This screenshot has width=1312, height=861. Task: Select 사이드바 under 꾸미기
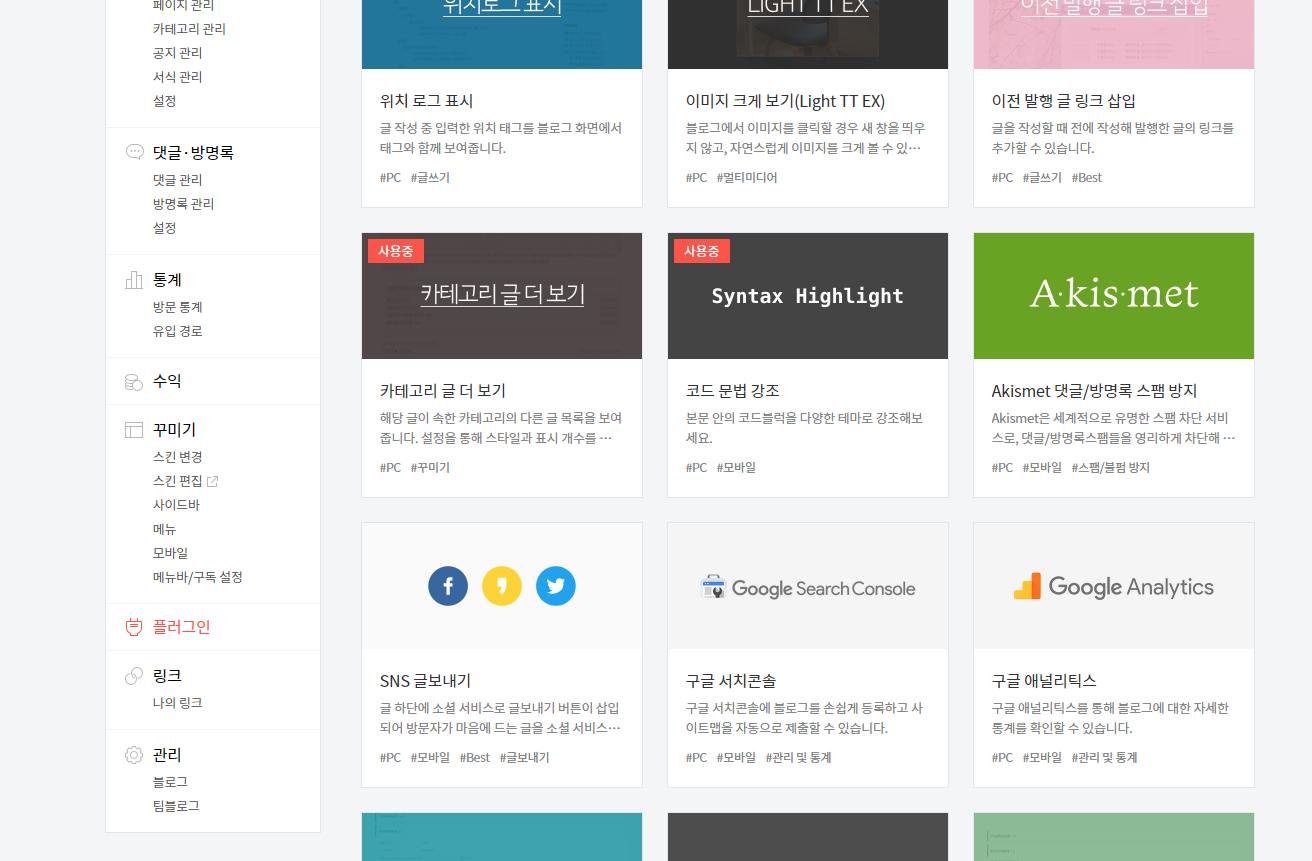(176, 505)
